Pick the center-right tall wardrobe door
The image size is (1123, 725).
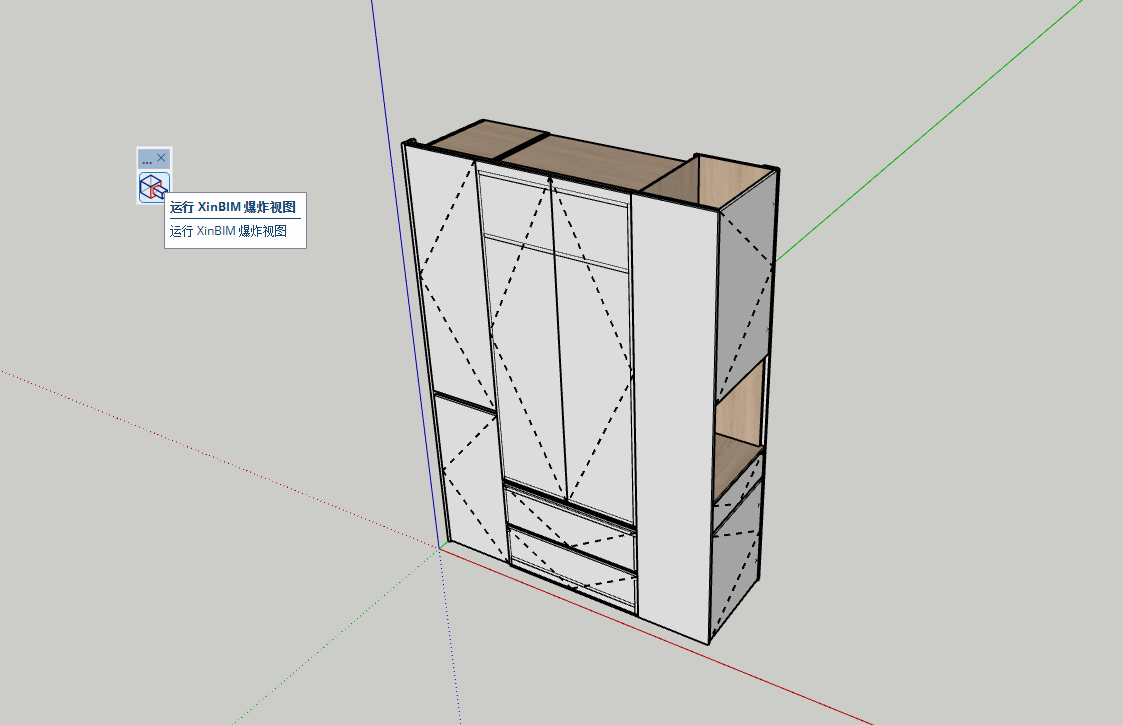coord(597,380)
